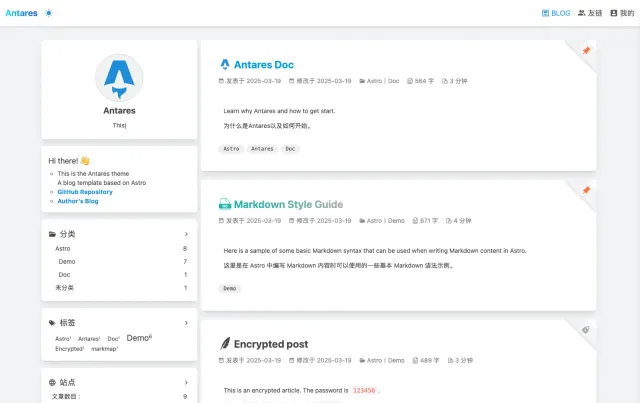This screenshot has height=403, width=640.
Task: Click 'Learn why Antares and how to get start.' text
Action: pyautogui.click(x=279, y=111)
